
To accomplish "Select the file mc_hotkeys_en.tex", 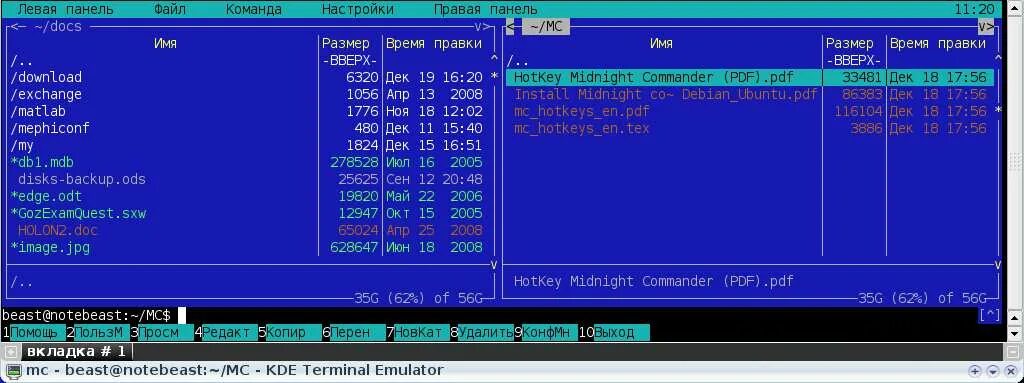I will click(750, 128).
